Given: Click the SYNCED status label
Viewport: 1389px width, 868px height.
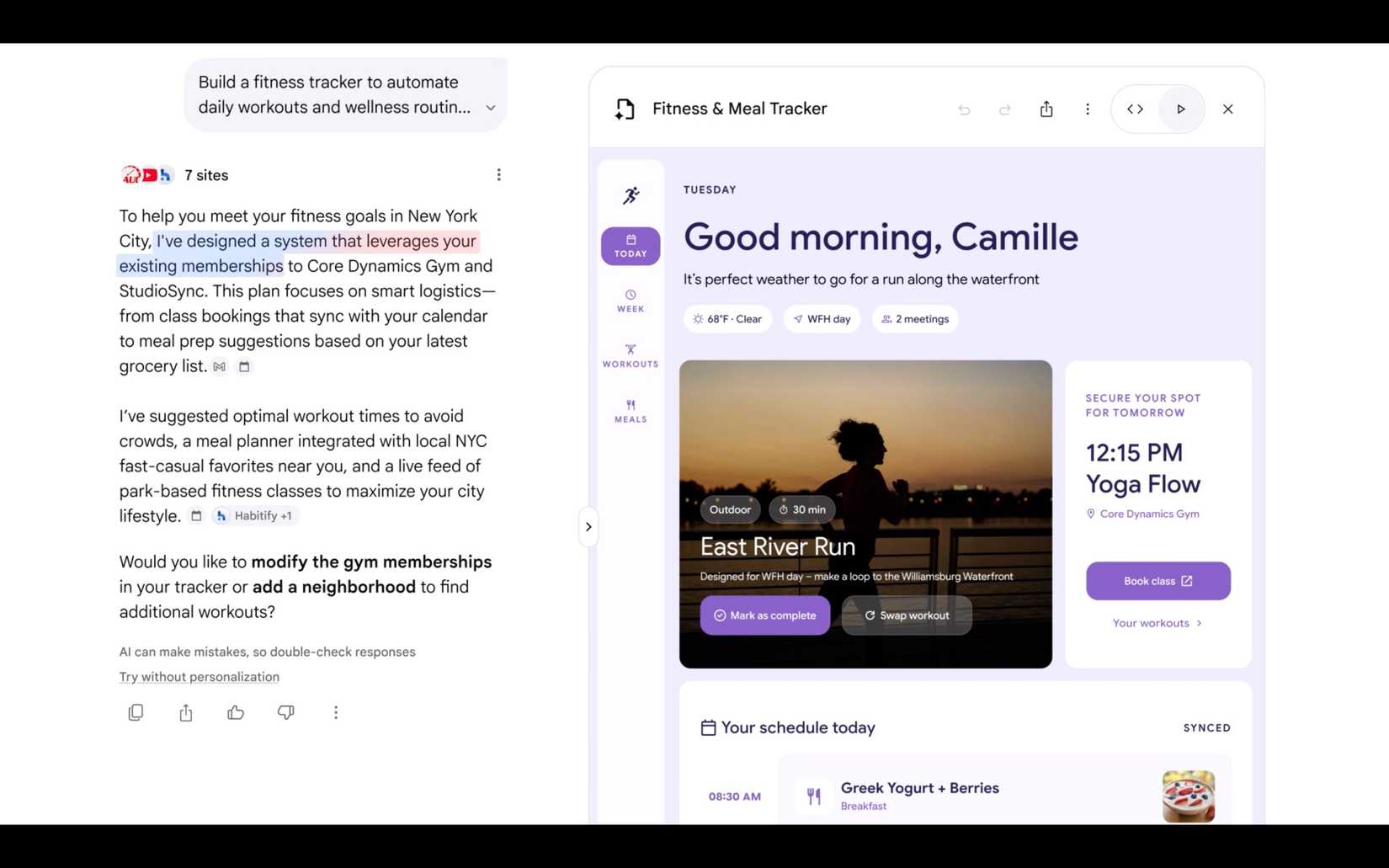Looking at the screenshot, I should pyautogui.click(x=1206, y=727).
